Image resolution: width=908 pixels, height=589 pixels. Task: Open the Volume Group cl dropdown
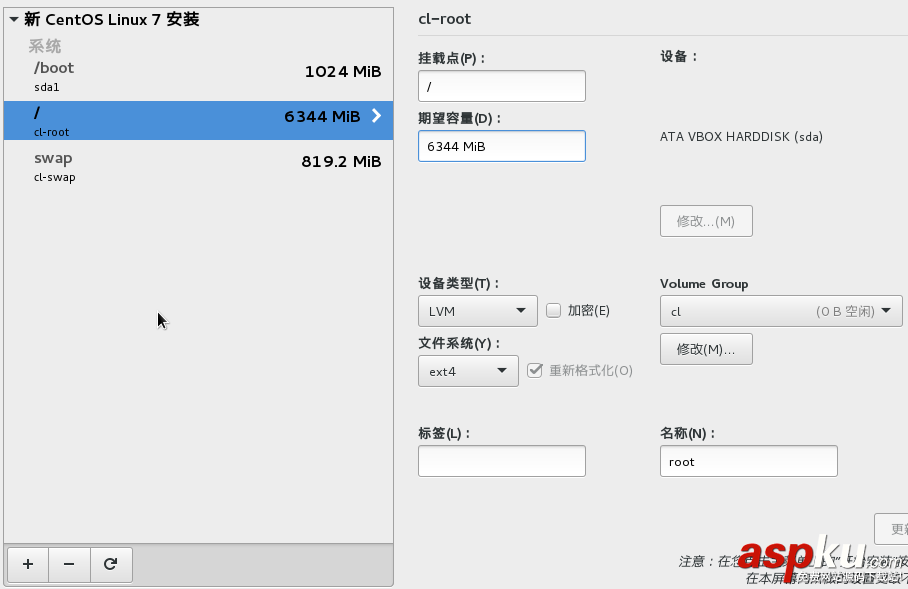(x=781, y=311)
